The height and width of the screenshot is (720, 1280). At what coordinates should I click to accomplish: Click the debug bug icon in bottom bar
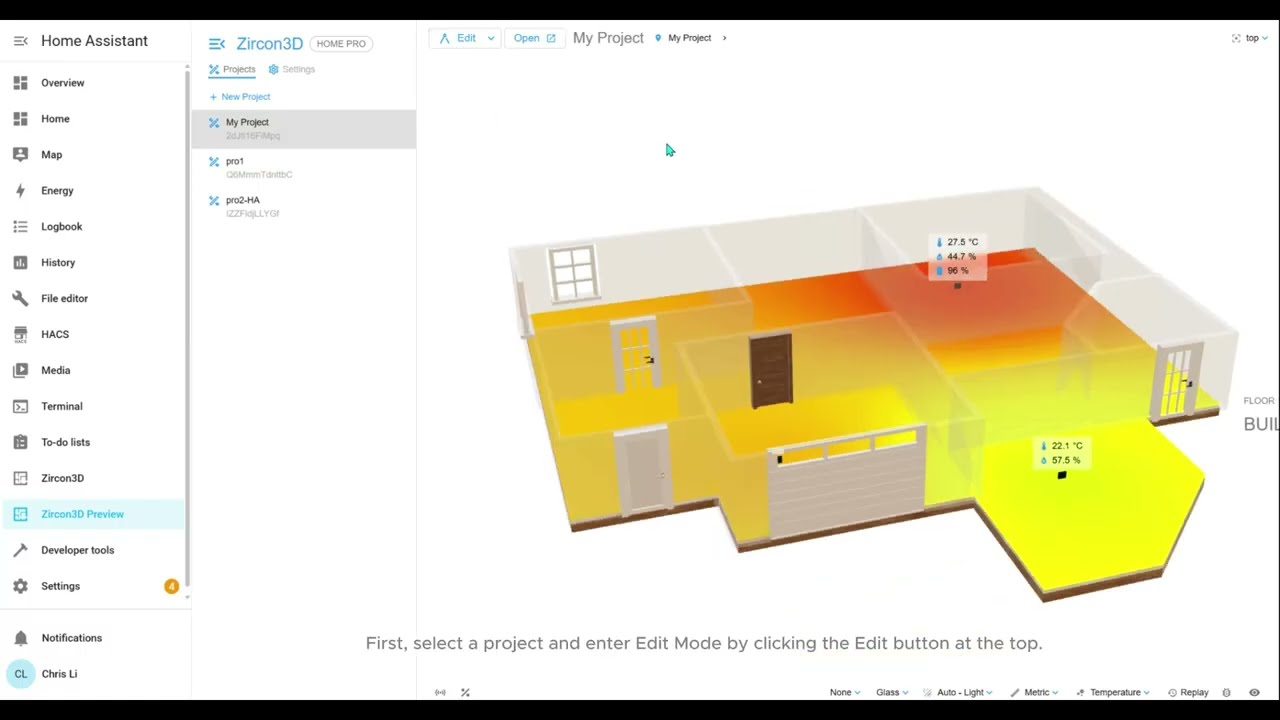point(1227,692)
